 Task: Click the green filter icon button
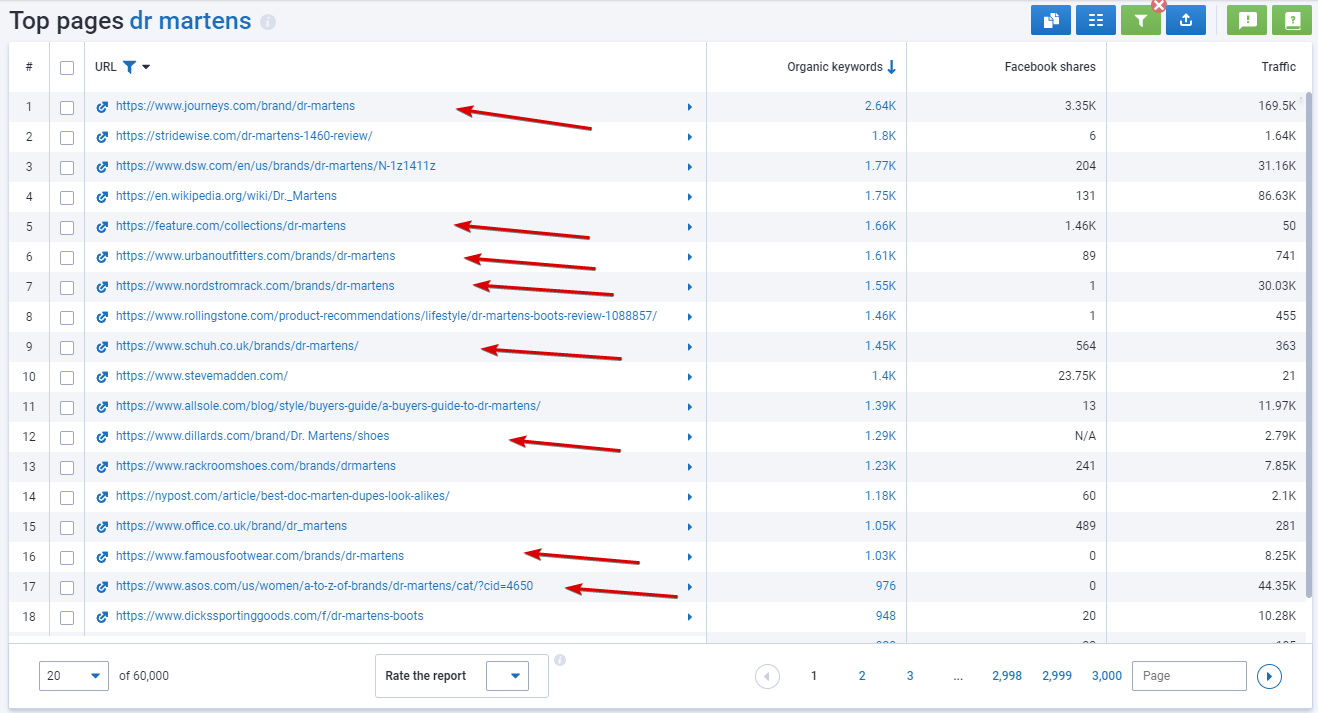point(1141,20)
